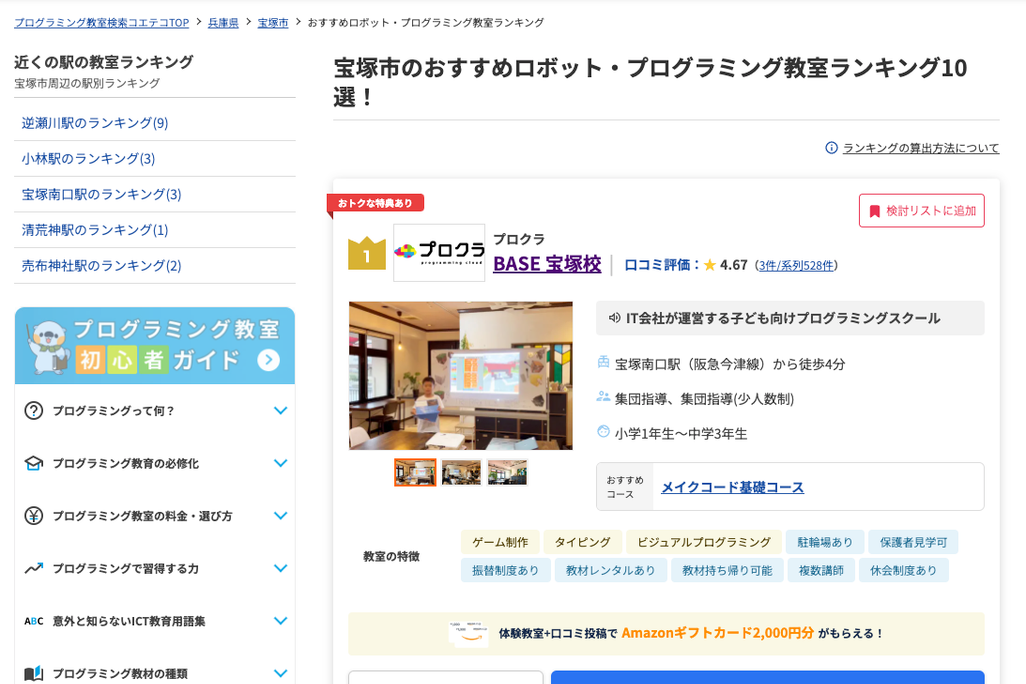1026x684 pixels.
Task: Click the プロクラ school logo
Action: click(439, 253)
